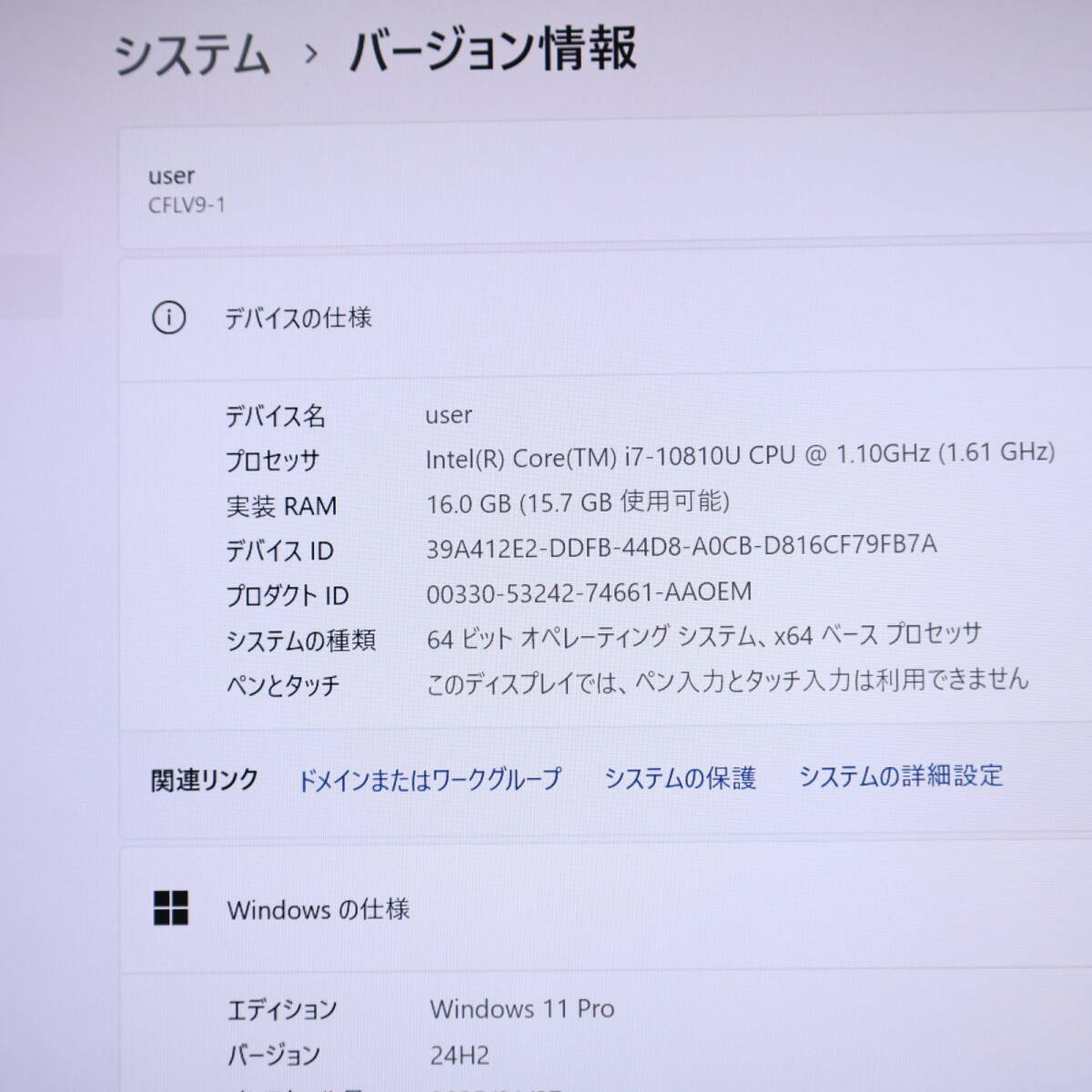This screenshot has width=1092, height=1092.
Task: Click the Windows 11 Pro edition value
Action: click(522, 1008)
